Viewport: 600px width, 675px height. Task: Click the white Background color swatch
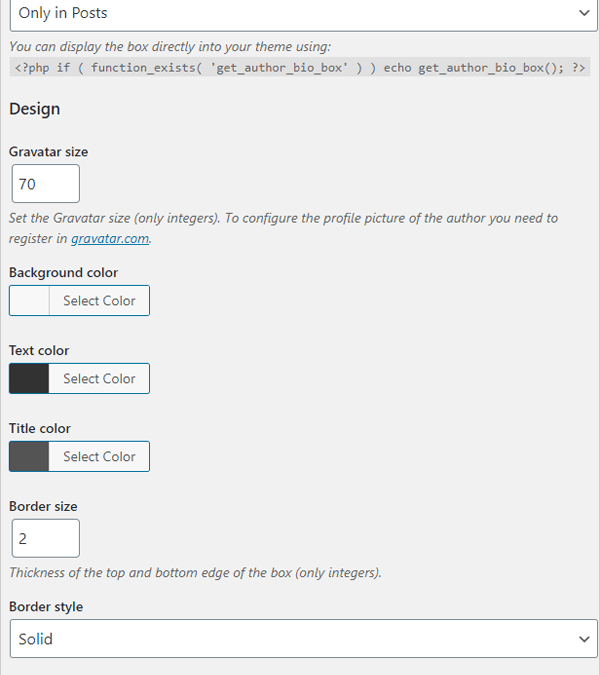click(x=29, y=300)
